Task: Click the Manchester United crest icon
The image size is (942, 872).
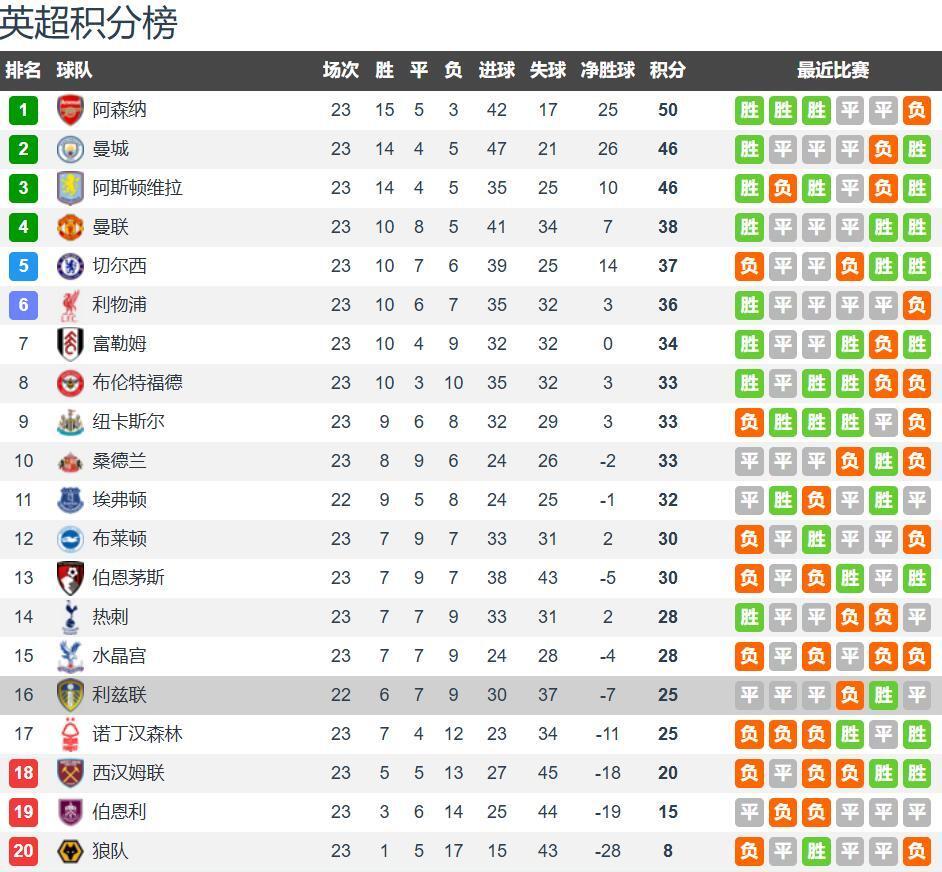Action: coord(70,227)
